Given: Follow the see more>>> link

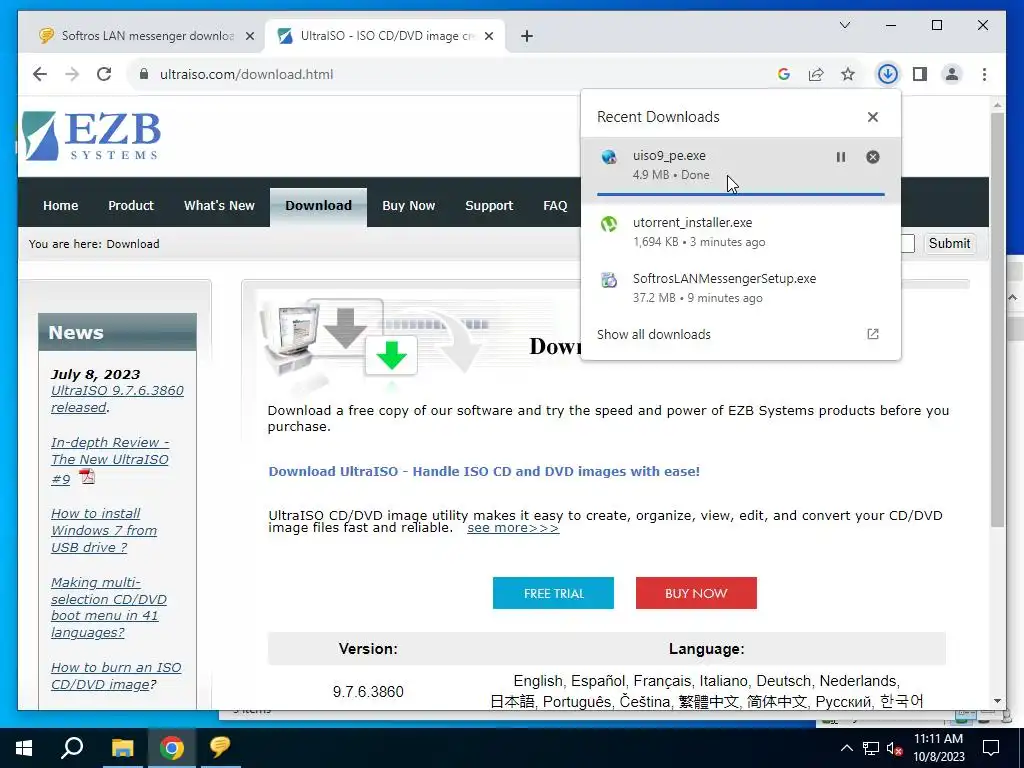Looking at the screenshot, I should (513, 528).
